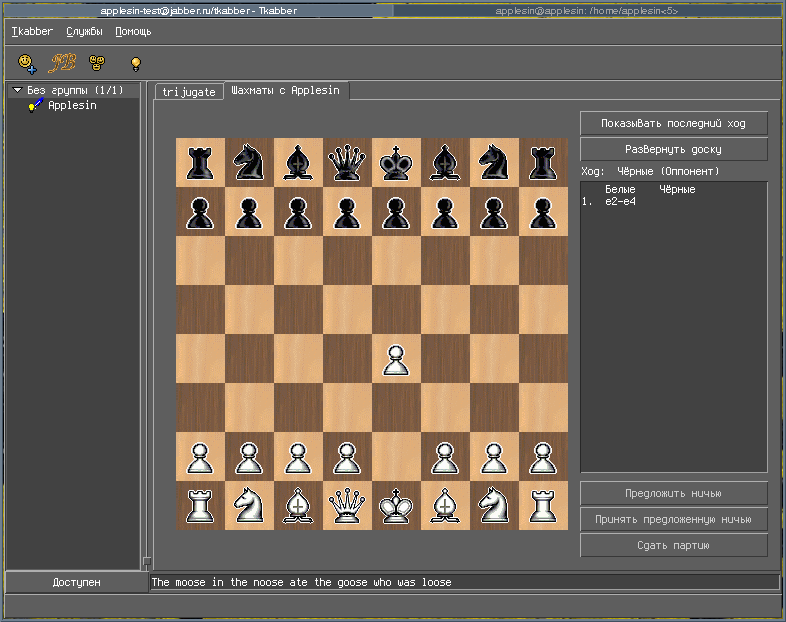This screenshot has width=786, height=622.
Task: Toggle 'Показывать последний ход' option
Action: [673, 123]
